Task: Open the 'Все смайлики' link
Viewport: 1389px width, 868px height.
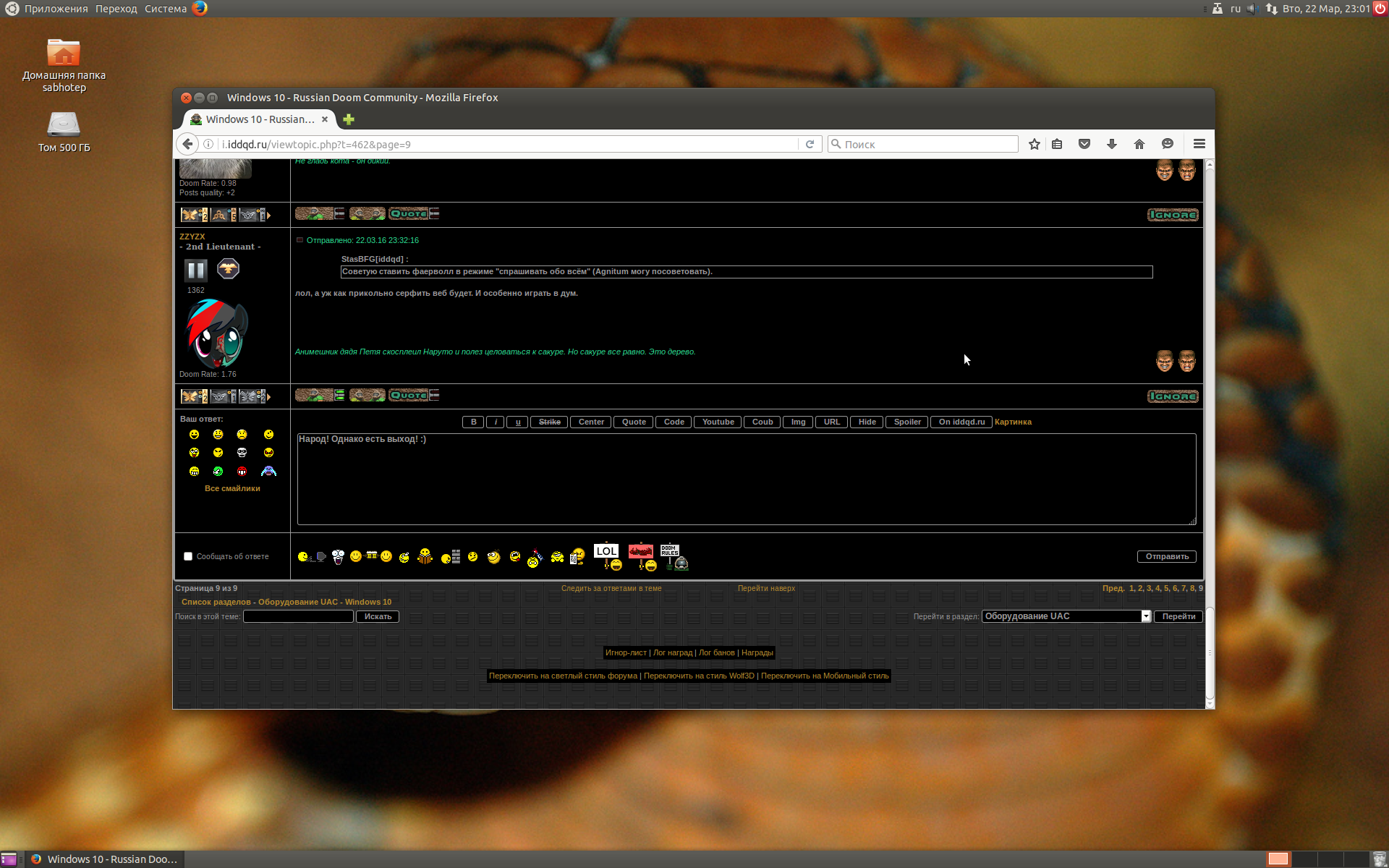Action: pos(231,488)
